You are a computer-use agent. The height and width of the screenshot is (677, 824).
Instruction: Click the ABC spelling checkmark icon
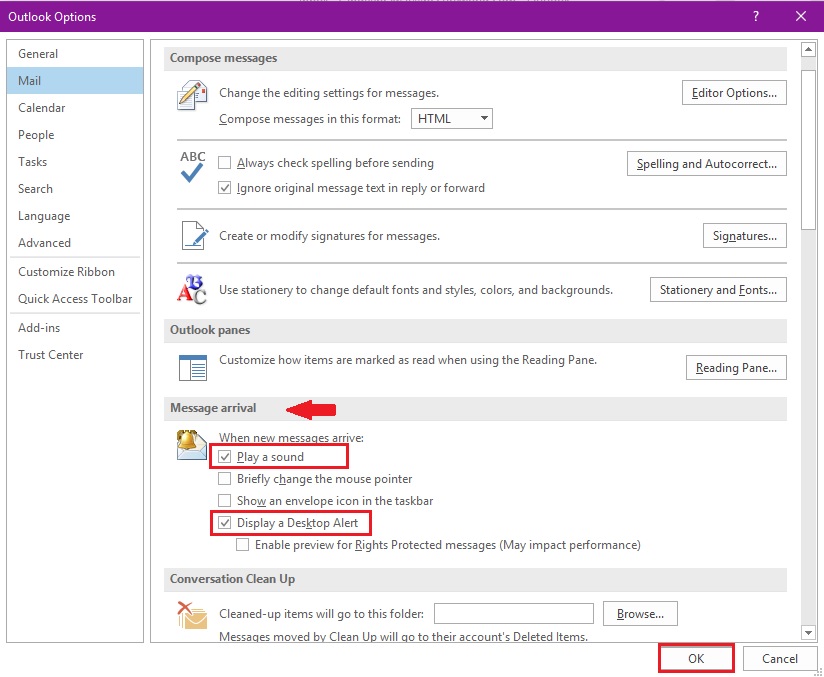click(x=191, y=167)
